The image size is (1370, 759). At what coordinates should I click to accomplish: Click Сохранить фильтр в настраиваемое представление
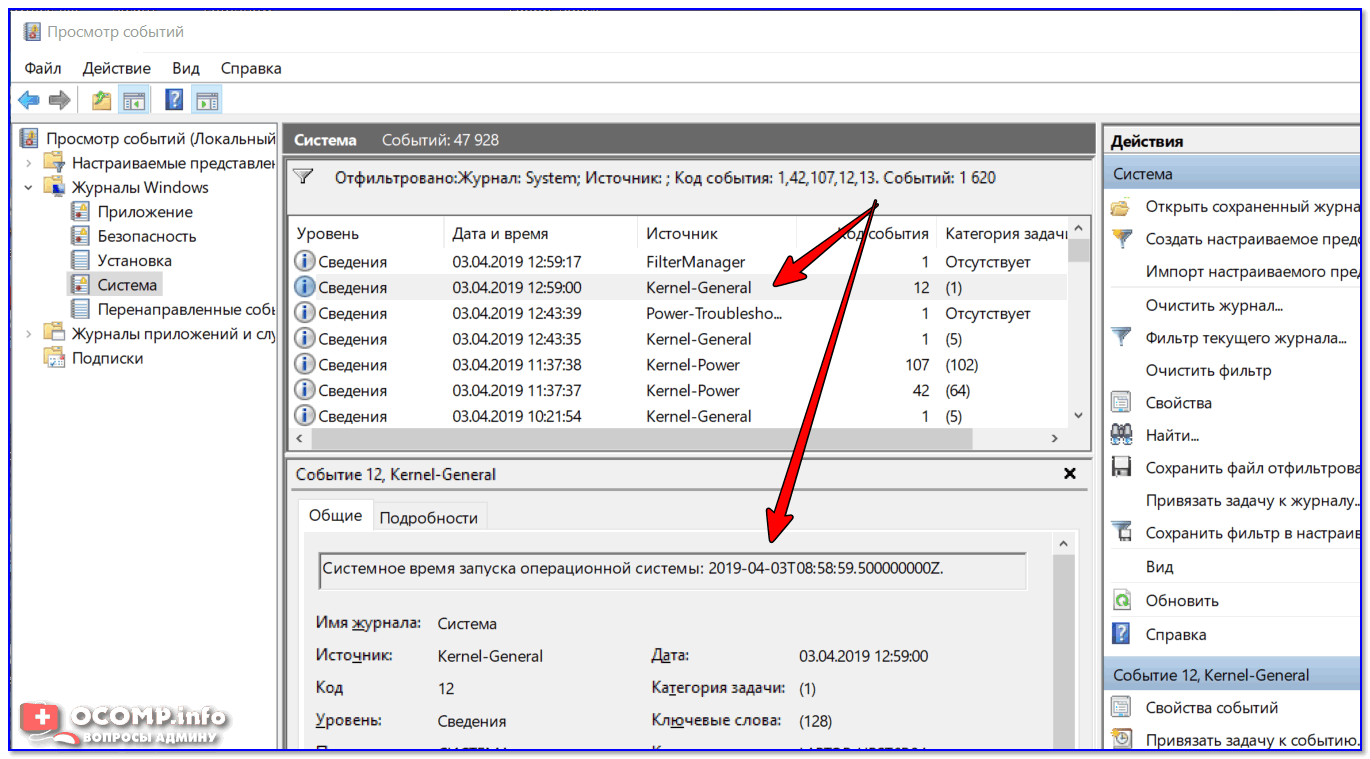coord(1253,533)
